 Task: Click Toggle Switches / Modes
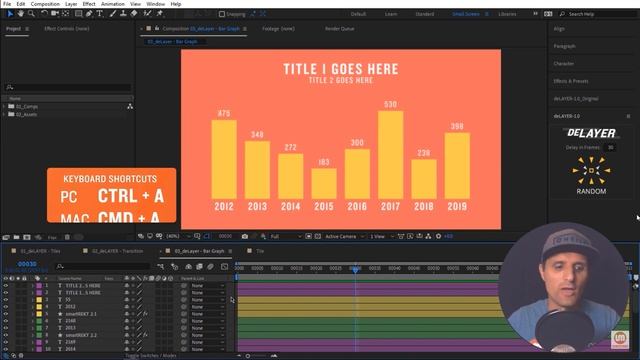(x=151, y=356)
